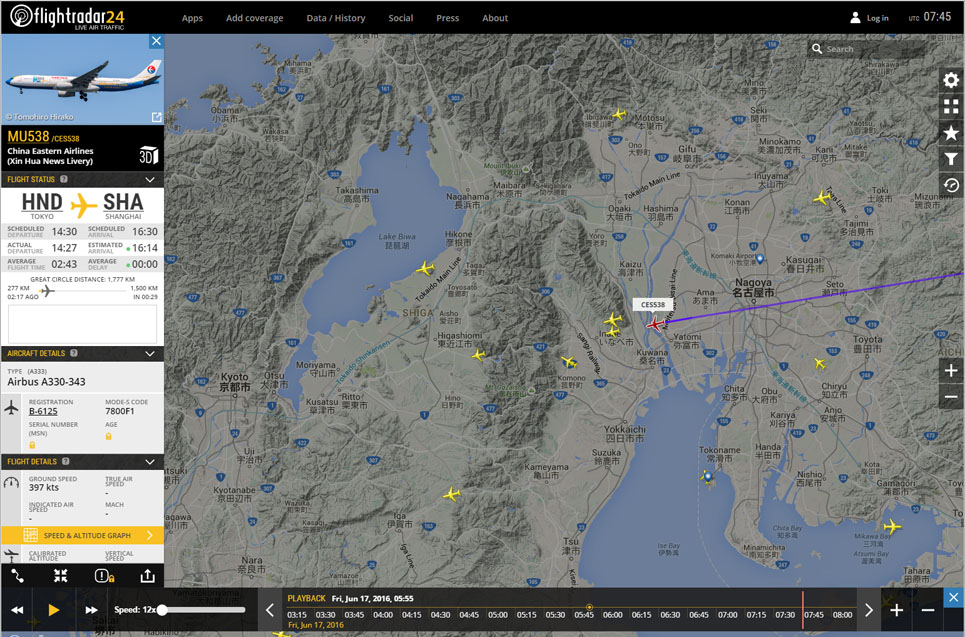
Task: Open the Data / History menu
Action: (336, 18)
